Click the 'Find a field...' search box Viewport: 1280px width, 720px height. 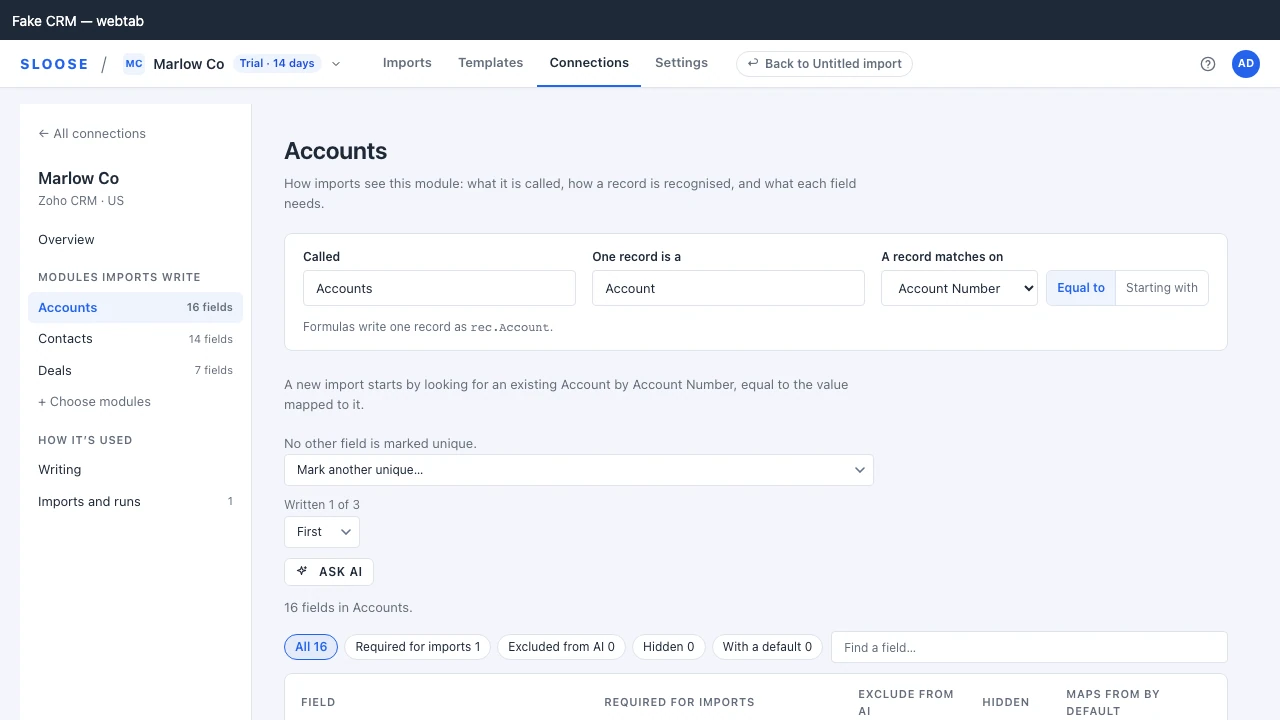(x=1029, y=647)
